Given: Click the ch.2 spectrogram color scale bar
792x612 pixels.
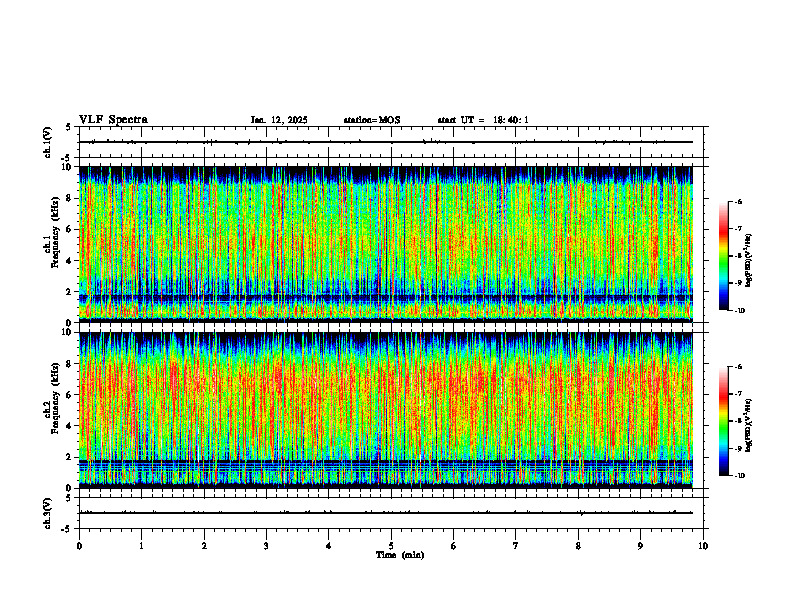Looking at the screenshot, I should coord(723,421).
